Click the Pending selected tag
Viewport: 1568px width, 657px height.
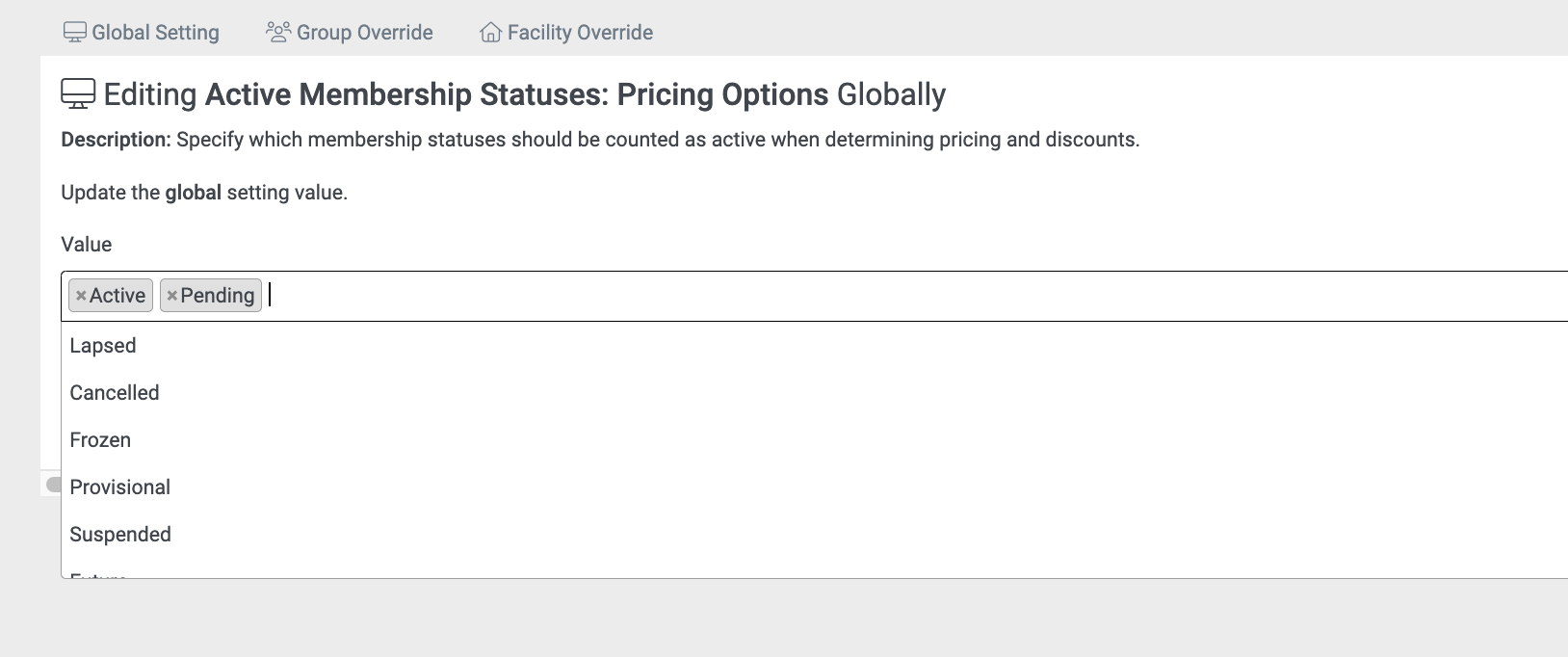tap(211, 296)
